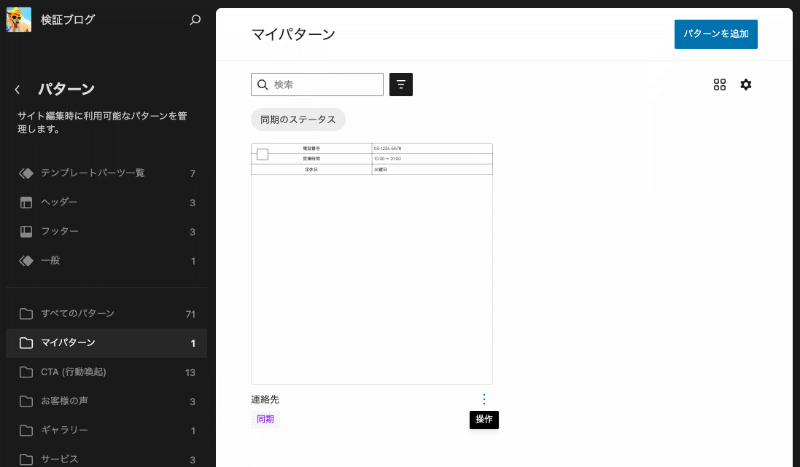Click the すべてのパターン folder icon
The image size is (800, 467).
click(26, 313)
